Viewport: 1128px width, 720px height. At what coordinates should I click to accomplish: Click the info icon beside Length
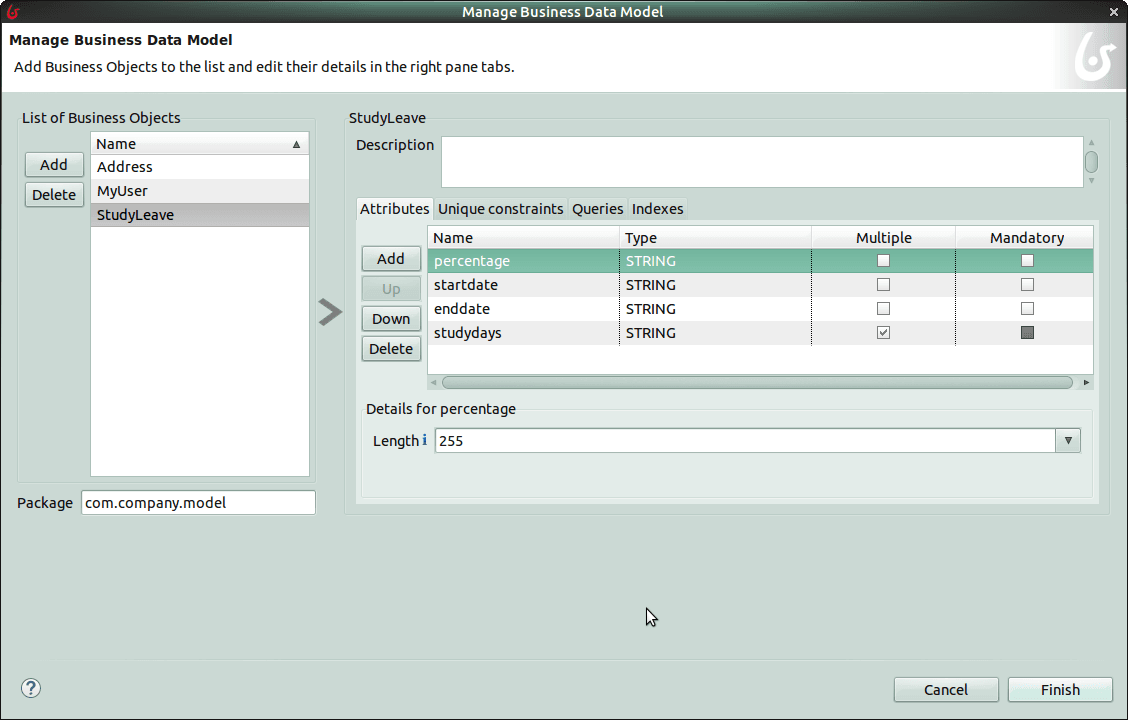(424, 440)
